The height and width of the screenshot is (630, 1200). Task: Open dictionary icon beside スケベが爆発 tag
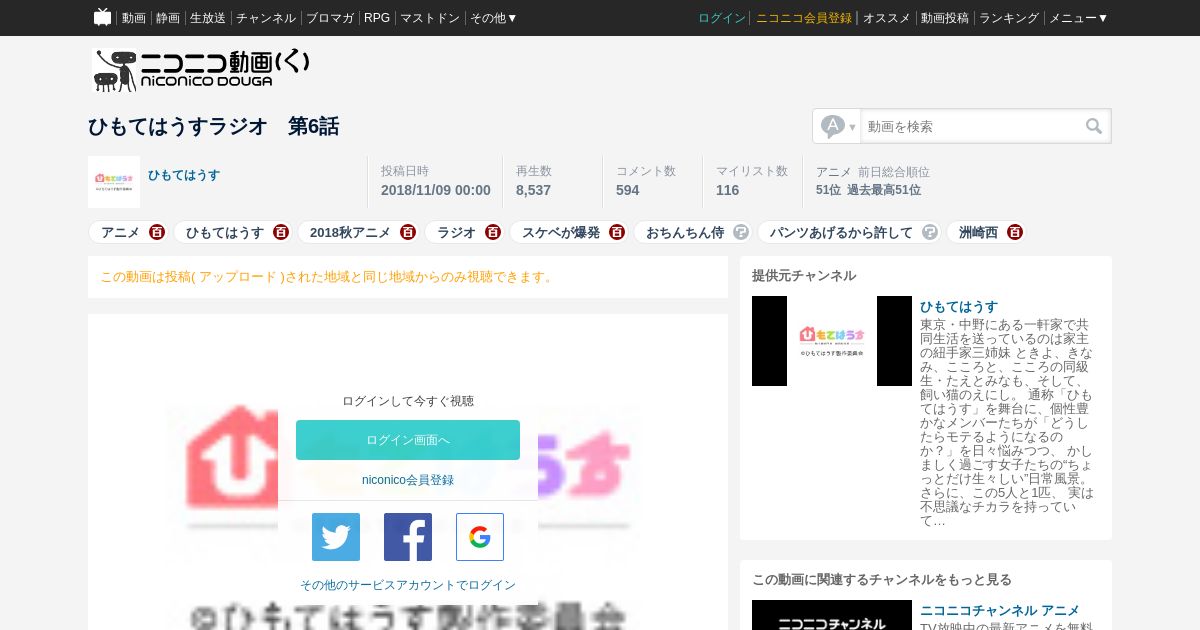point(617,232)
